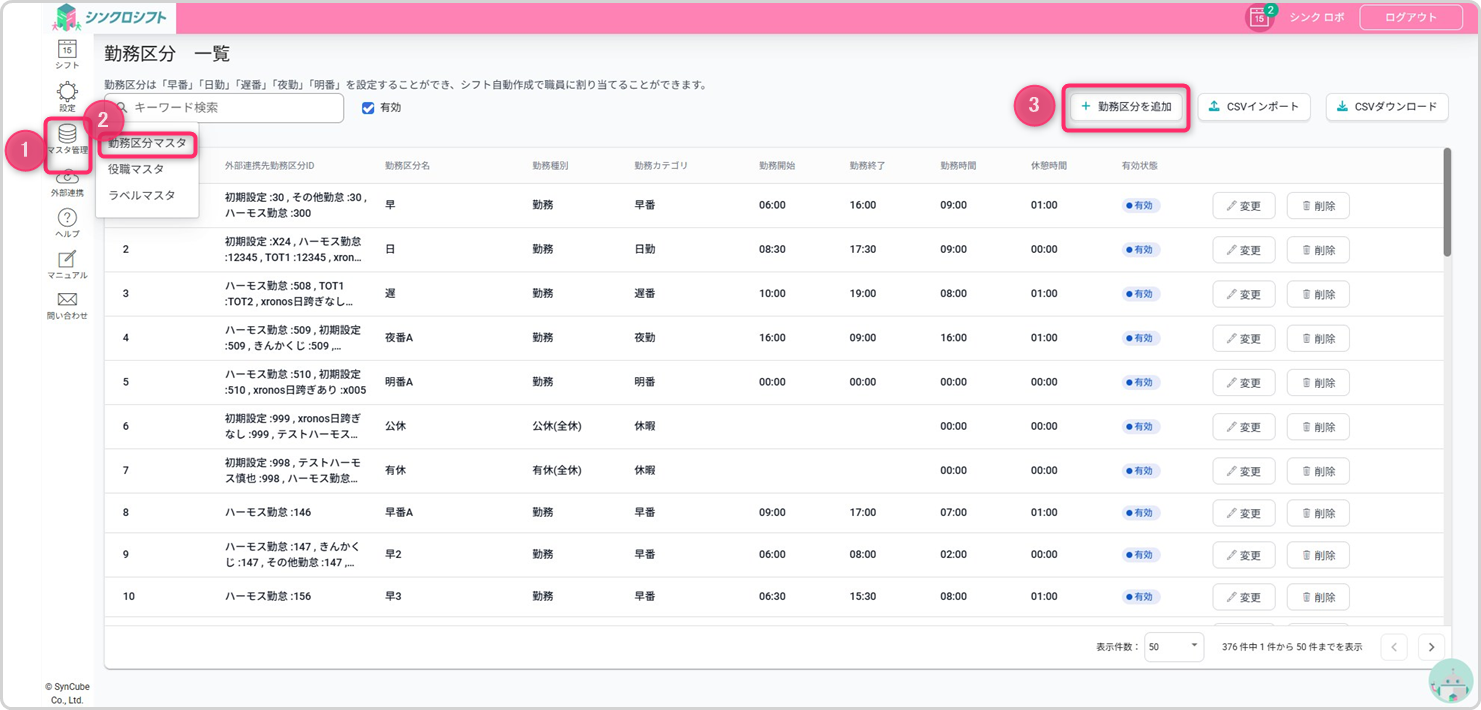
Task: Open the chat robot assistant icon
Action: (1450, 680)
